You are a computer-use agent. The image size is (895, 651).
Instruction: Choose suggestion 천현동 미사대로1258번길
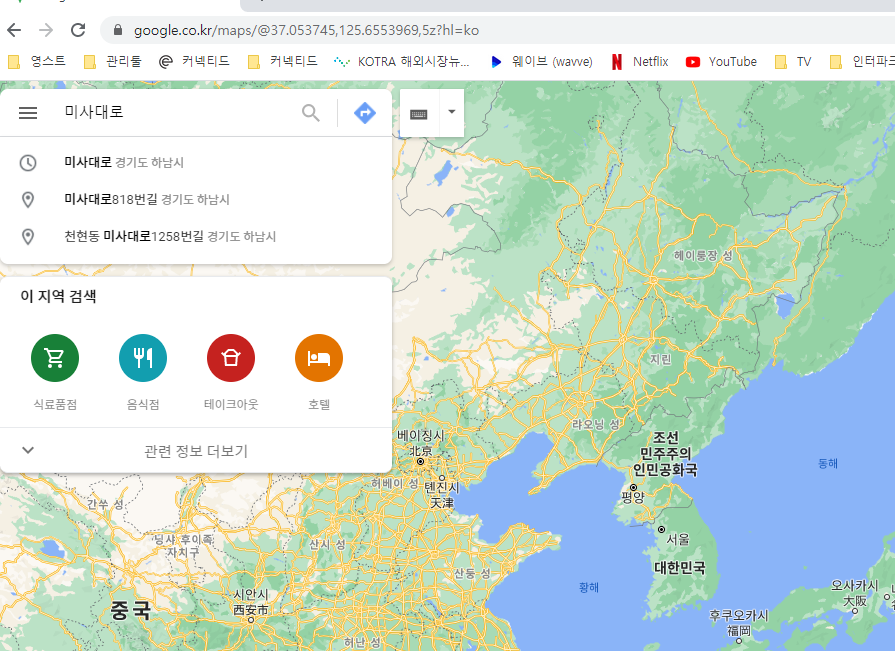click(170, 237)
